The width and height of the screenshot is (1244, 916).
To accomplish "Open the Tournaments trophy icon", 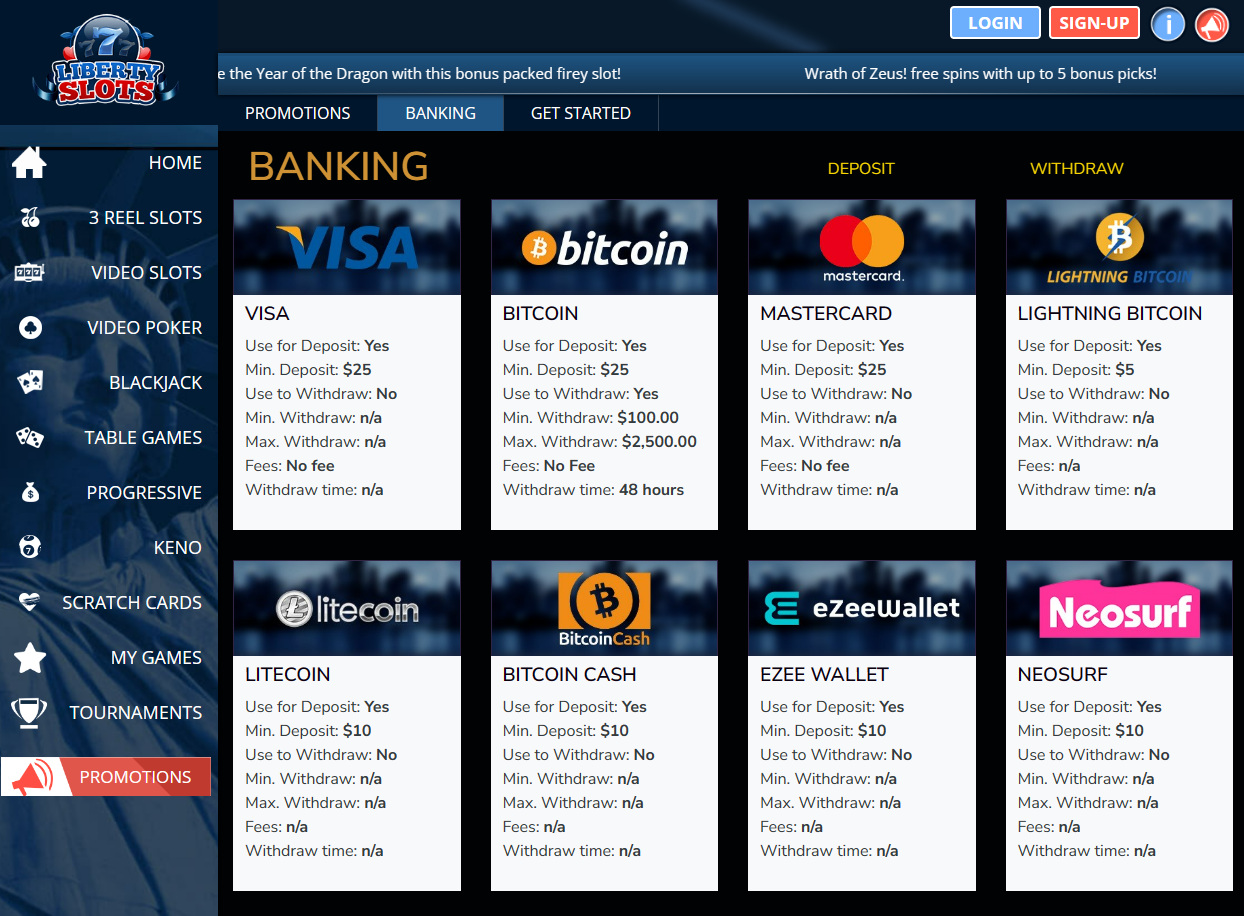I will [29, 713].
